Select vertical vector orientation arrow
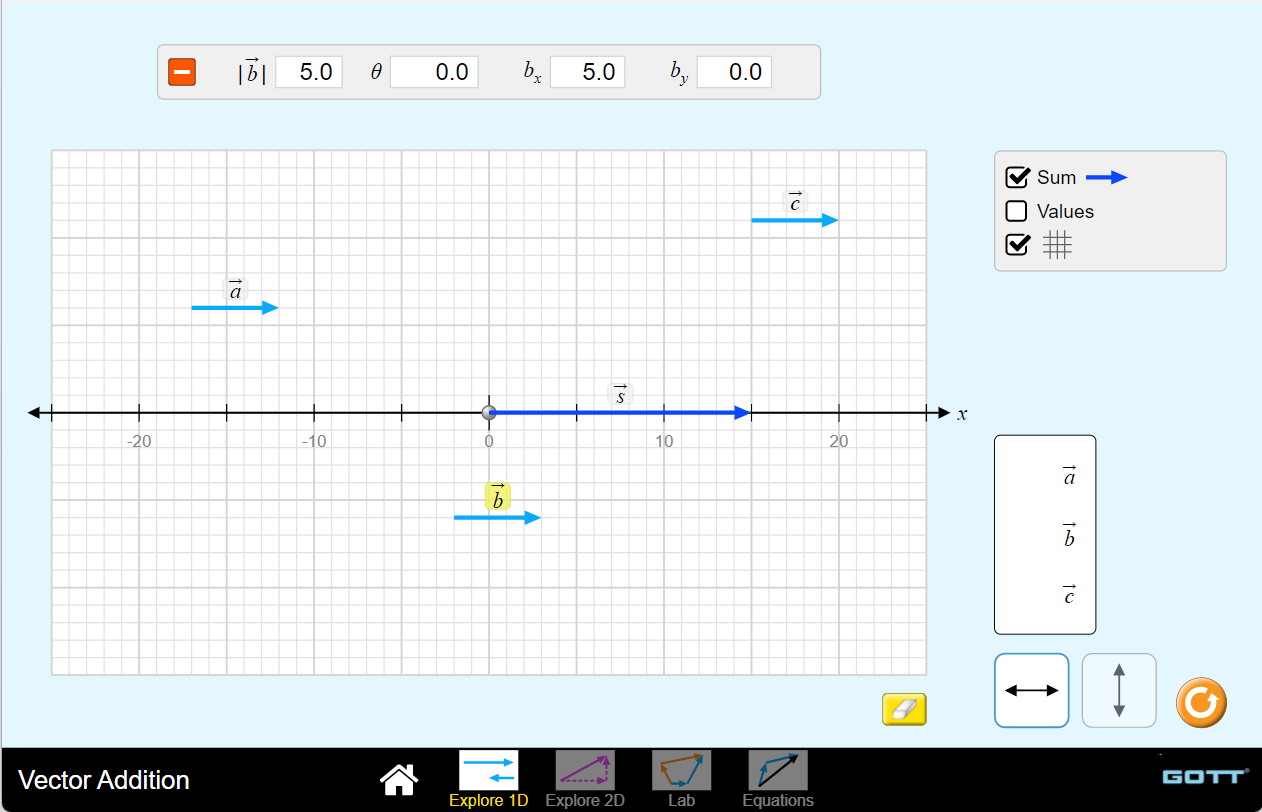This screenshot has width=1262, height=812. click(1119, 690)
